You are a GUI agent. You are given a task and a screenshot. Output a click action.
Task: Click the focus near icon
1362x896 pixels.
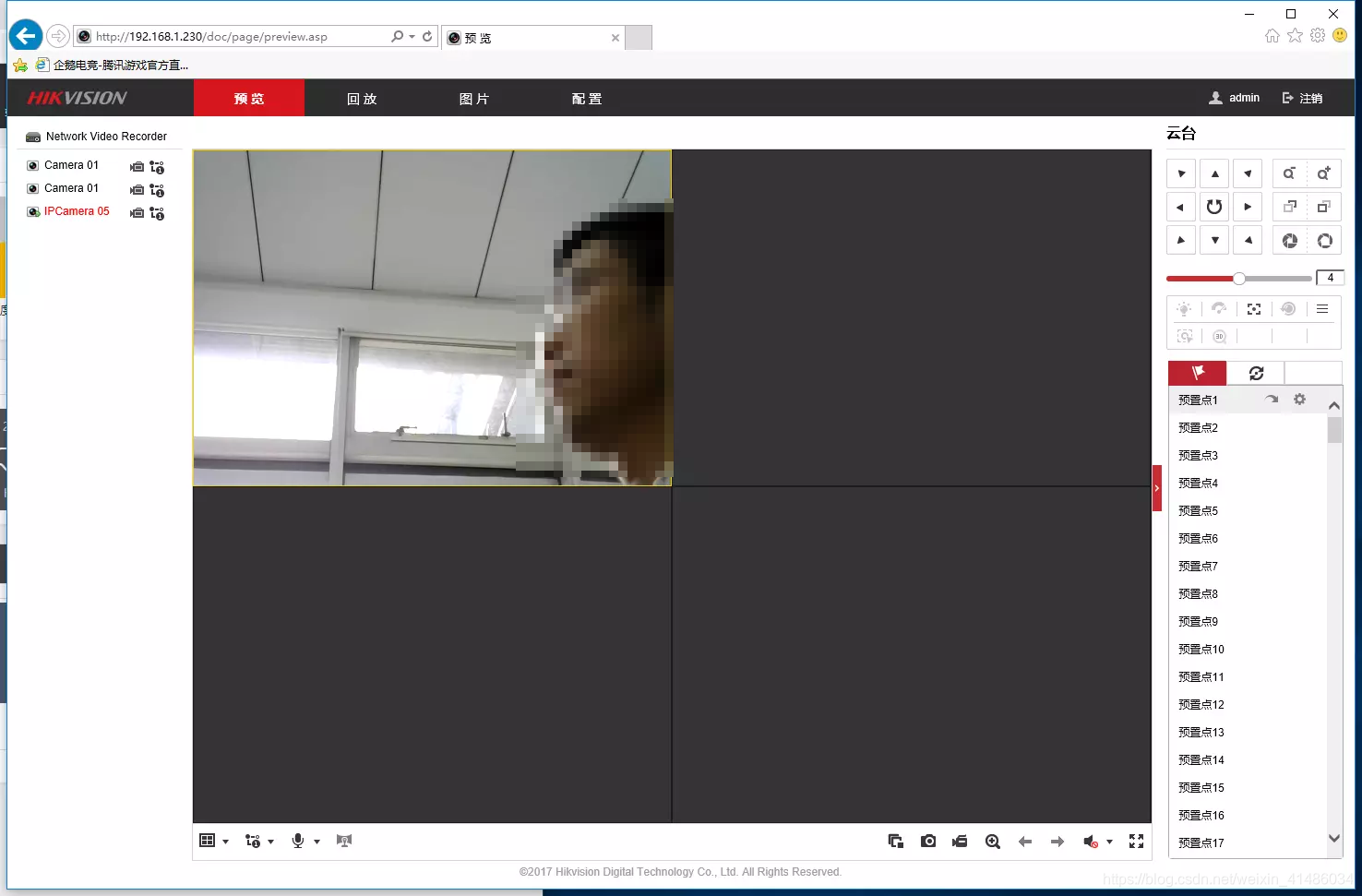1289,207
